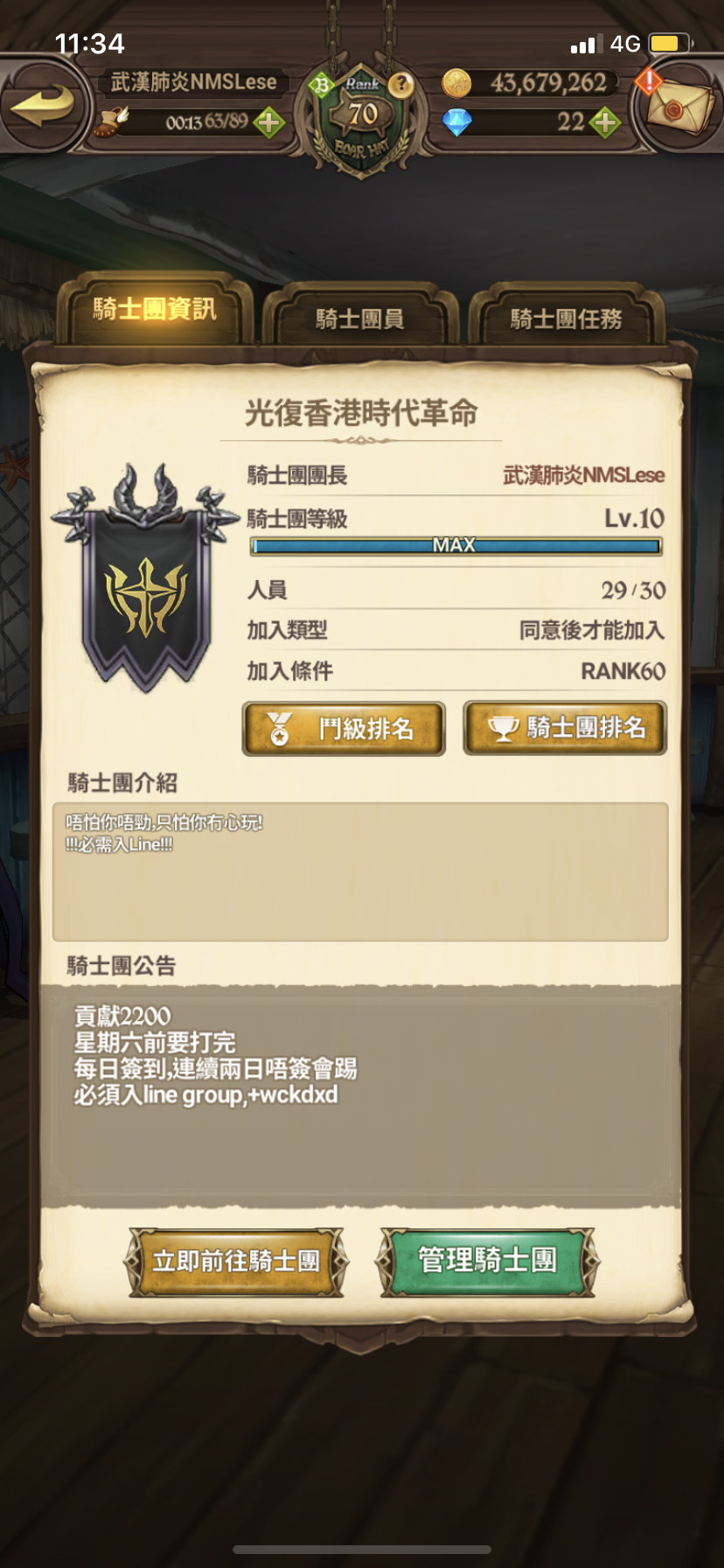Add diamonds using the green plus icon
The width and height of the screenshot is (724, 1568).
coord(605,122)
